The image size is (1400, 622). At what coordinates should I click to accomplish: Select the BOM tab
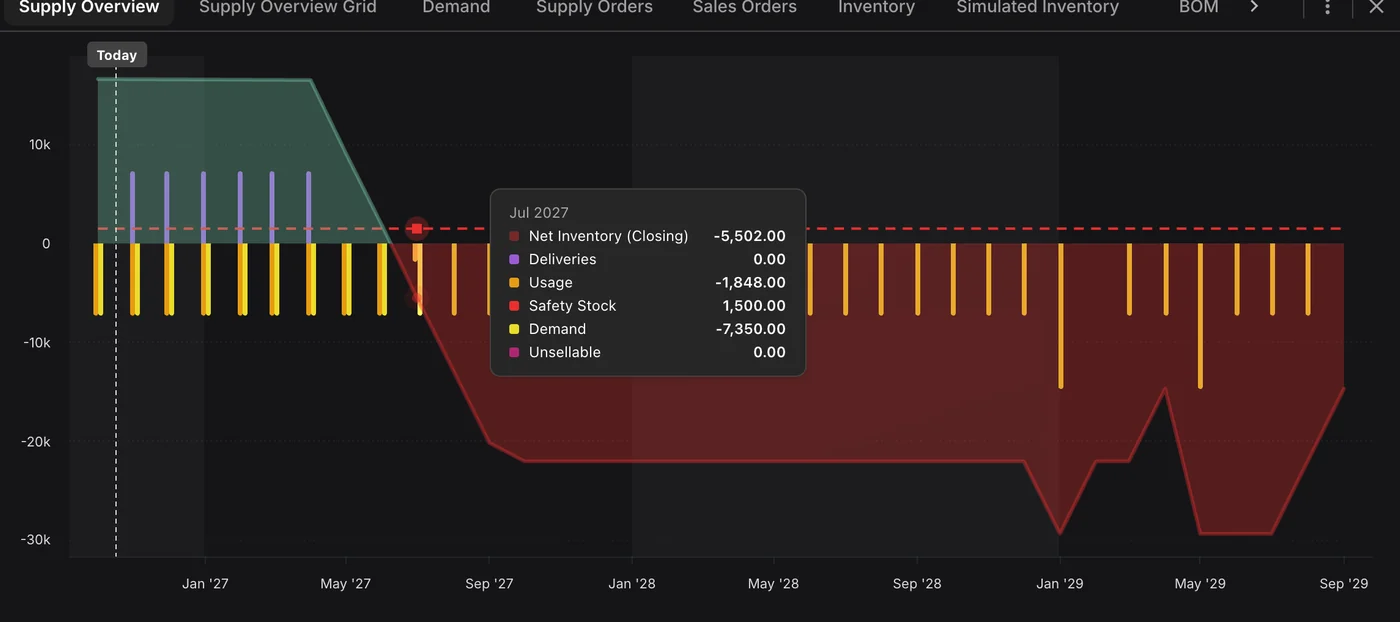[x=1198, y=8]
